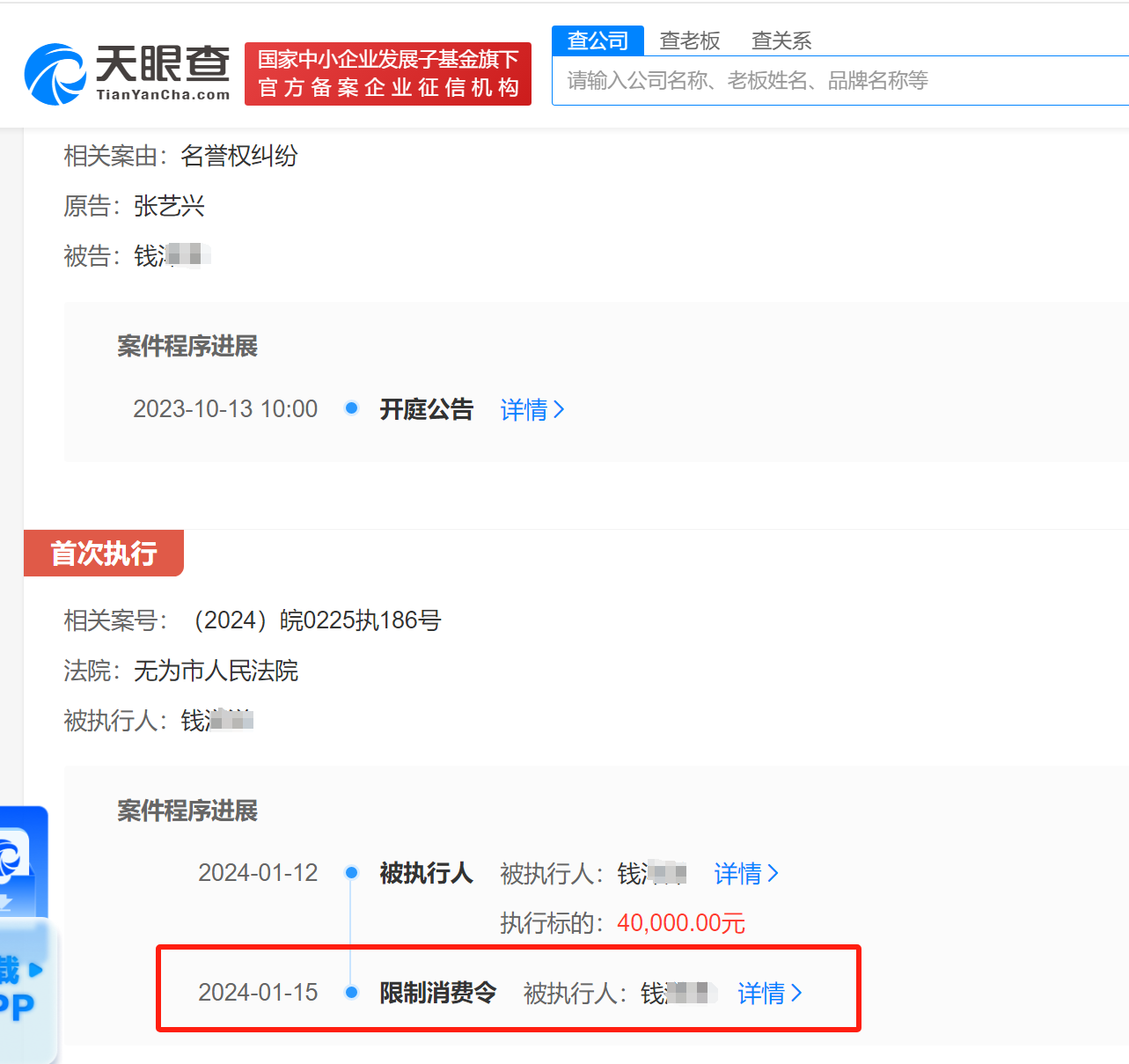The width and height of the screenshot is (1129, 1064).
Task: Click the 被执行人 bold entry title
Action: 427,873
